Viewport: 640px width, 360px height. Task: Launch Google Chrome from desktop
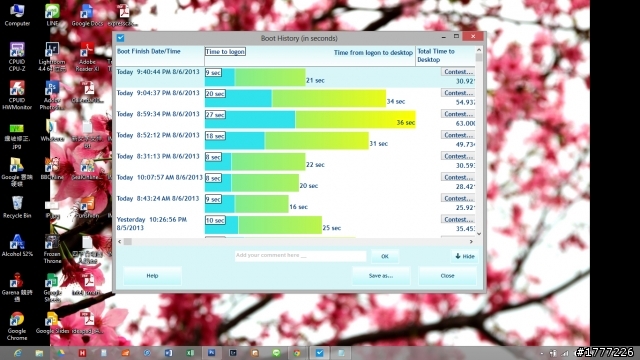(x=17, y=326)
